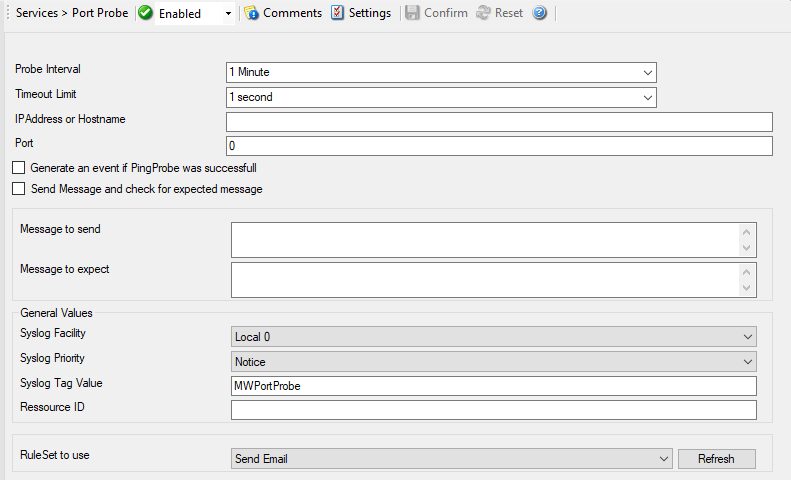Open the Enabled state dropdown arrow
Image resolution: width=791 pixels, height=480 pixels.
click(229, 14)
